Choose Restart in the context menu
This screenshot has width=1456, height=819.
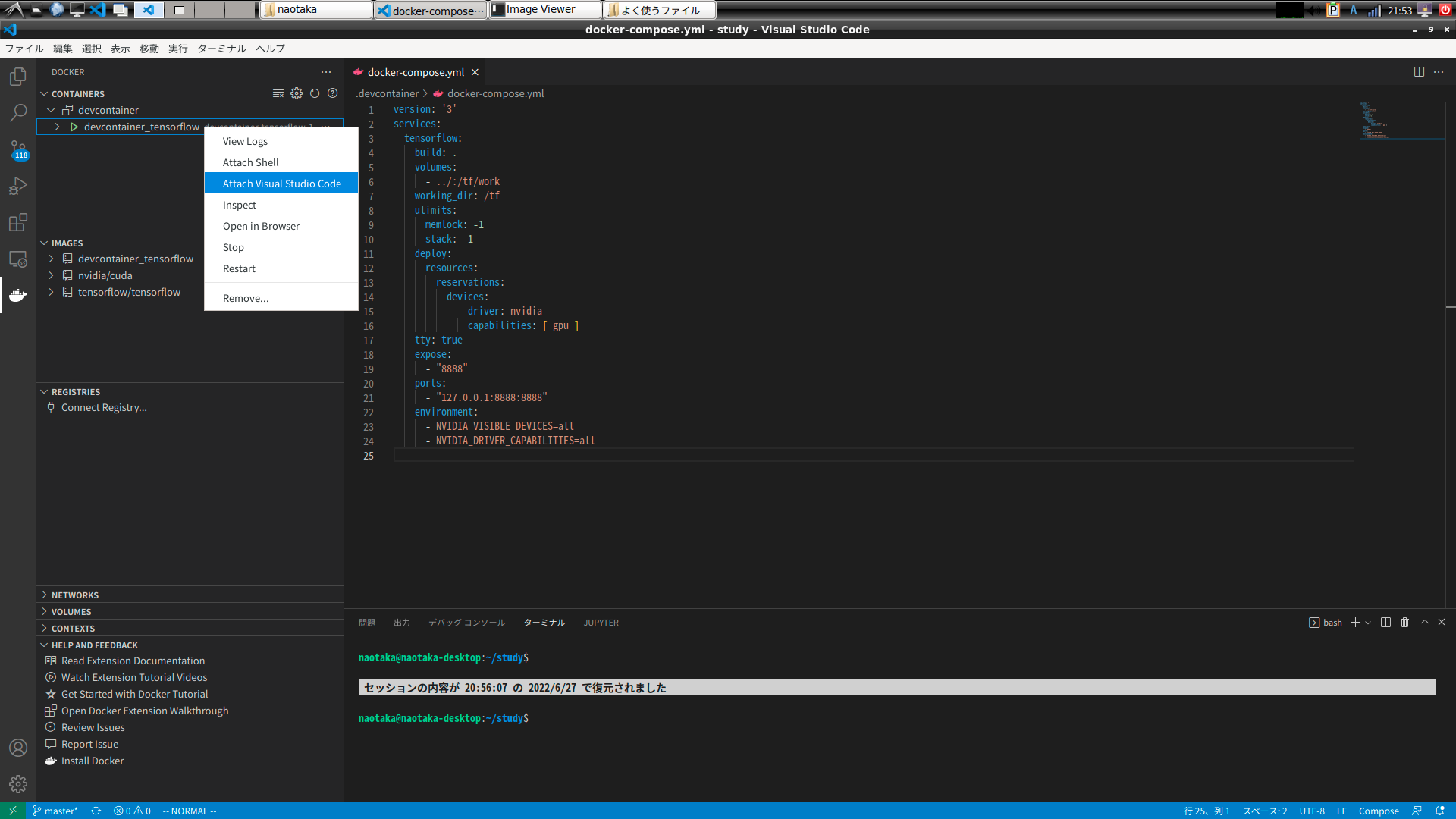click(x=239, y=268)
